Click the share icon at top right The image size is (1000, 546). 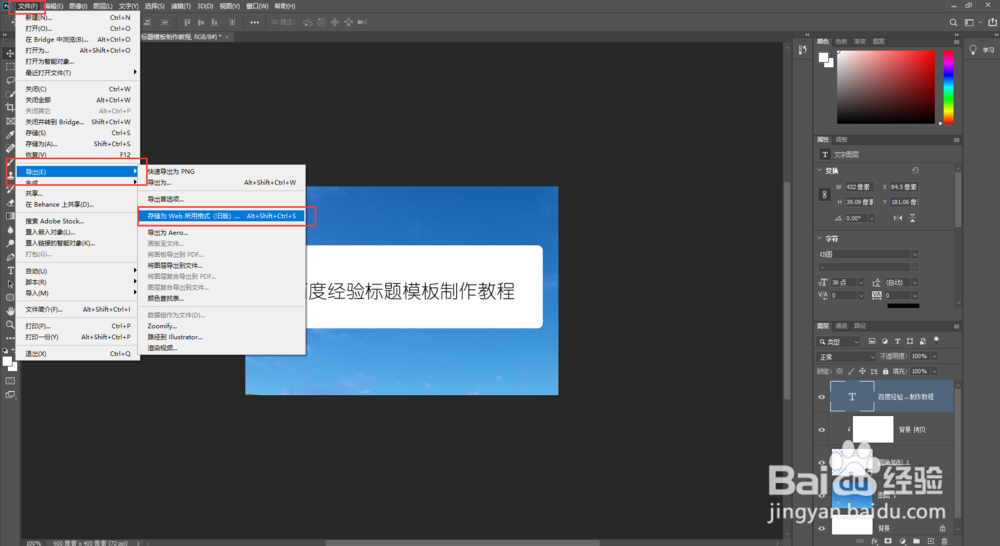[992, 22]
